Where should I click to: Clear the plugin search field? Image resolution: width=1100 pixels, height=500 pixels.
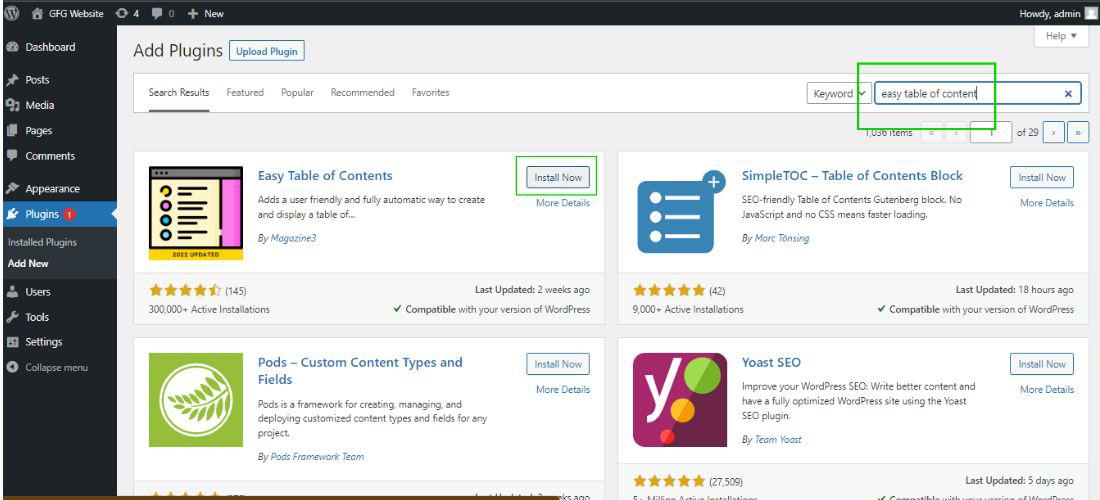point(1068,93)
